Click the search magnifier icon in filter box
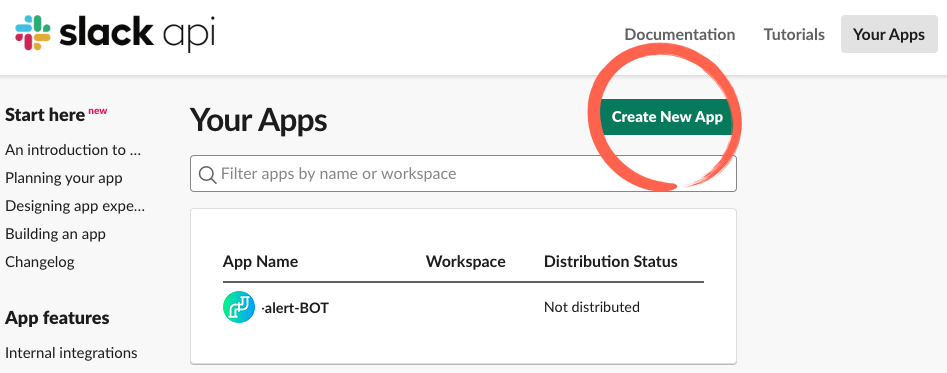The width and height of the screenshot is (947, 373). (x=207, y=174)
